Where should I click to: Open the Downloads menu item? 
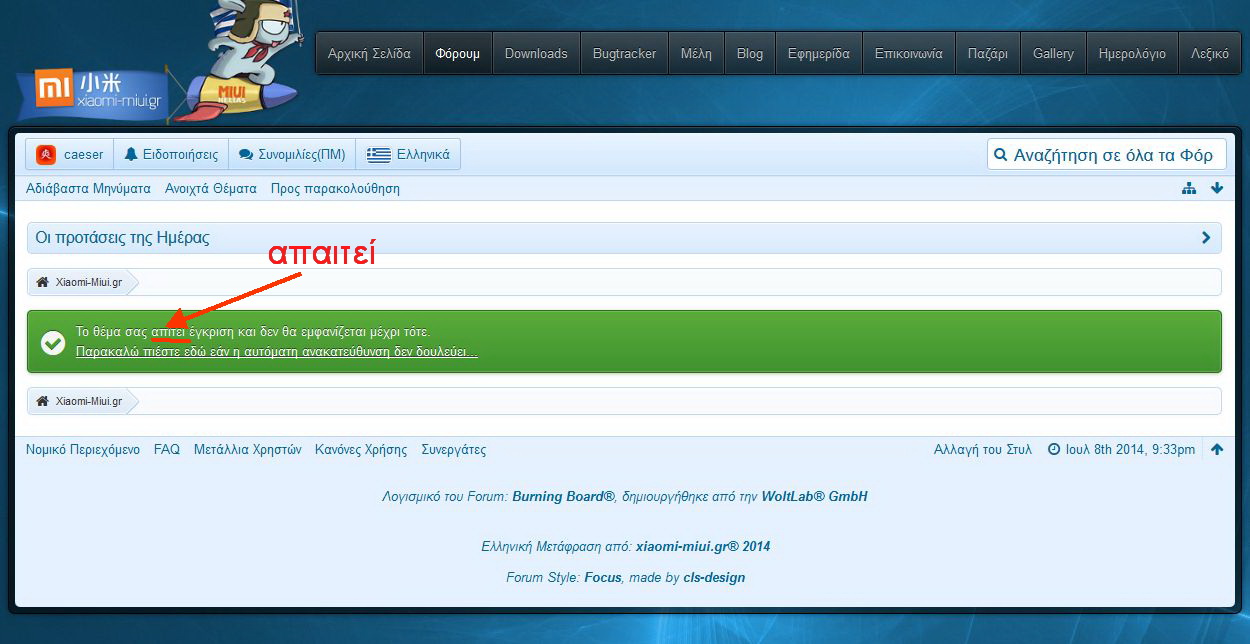point(536,54)
